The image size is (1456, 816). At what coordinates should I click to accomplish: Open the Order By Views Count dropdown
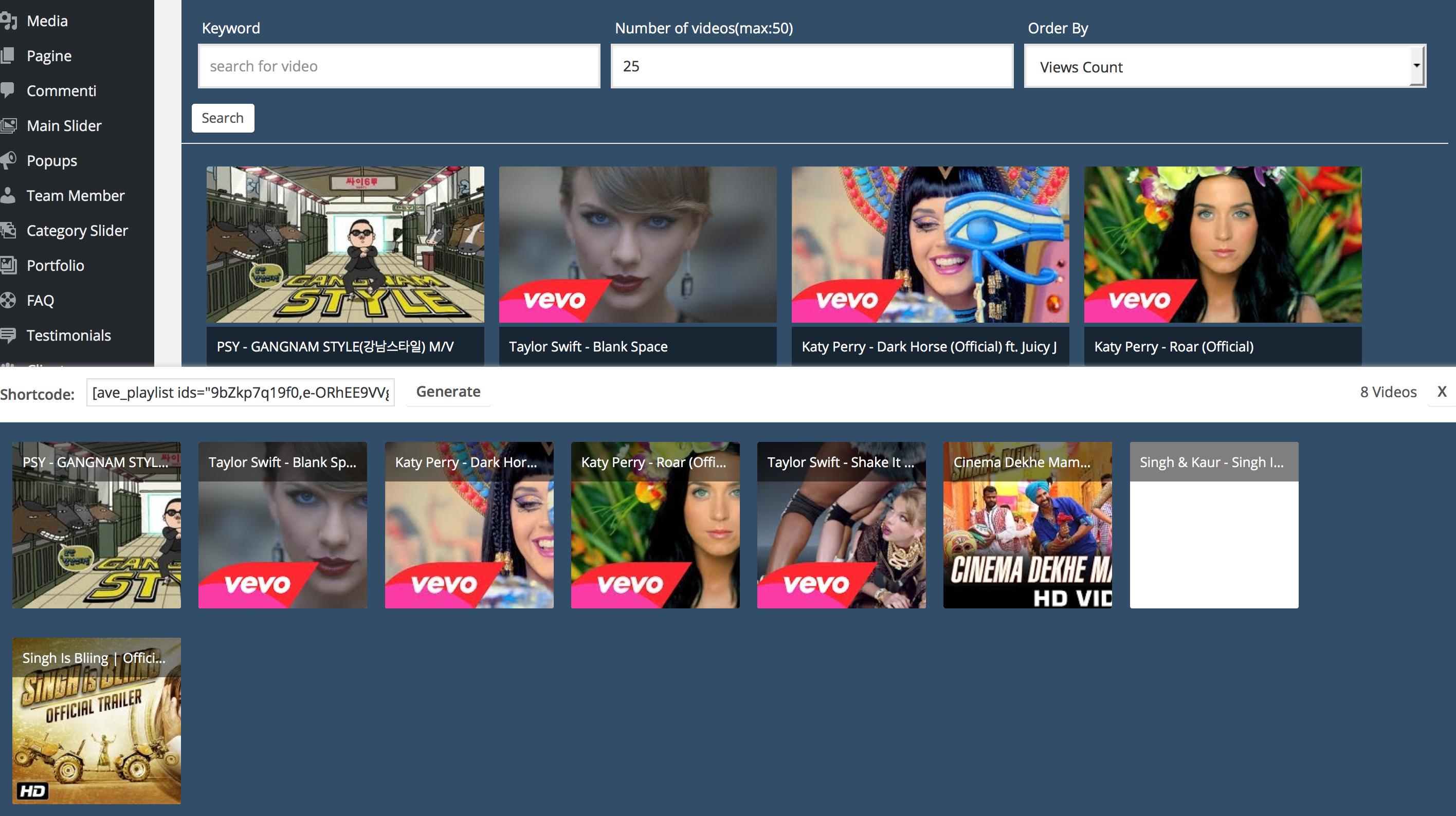pyautogui.click(x=1225, y=67)
